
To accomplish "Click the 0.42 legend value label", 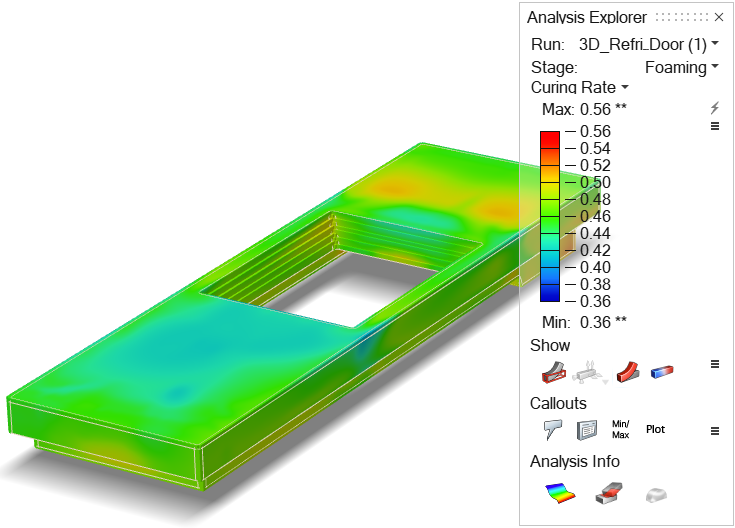I will point(595,250).
